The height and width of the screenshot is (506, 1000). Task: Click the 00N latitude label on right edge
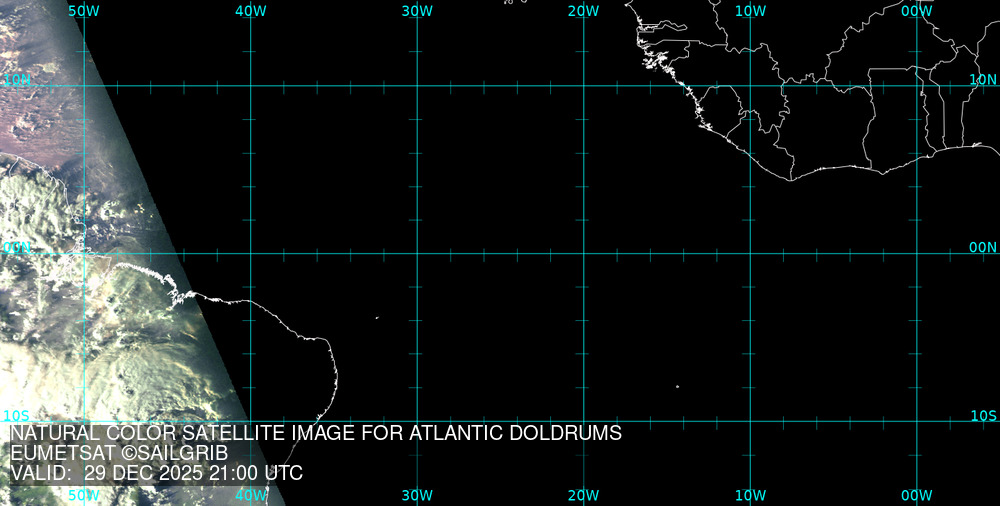coord(984,247)
